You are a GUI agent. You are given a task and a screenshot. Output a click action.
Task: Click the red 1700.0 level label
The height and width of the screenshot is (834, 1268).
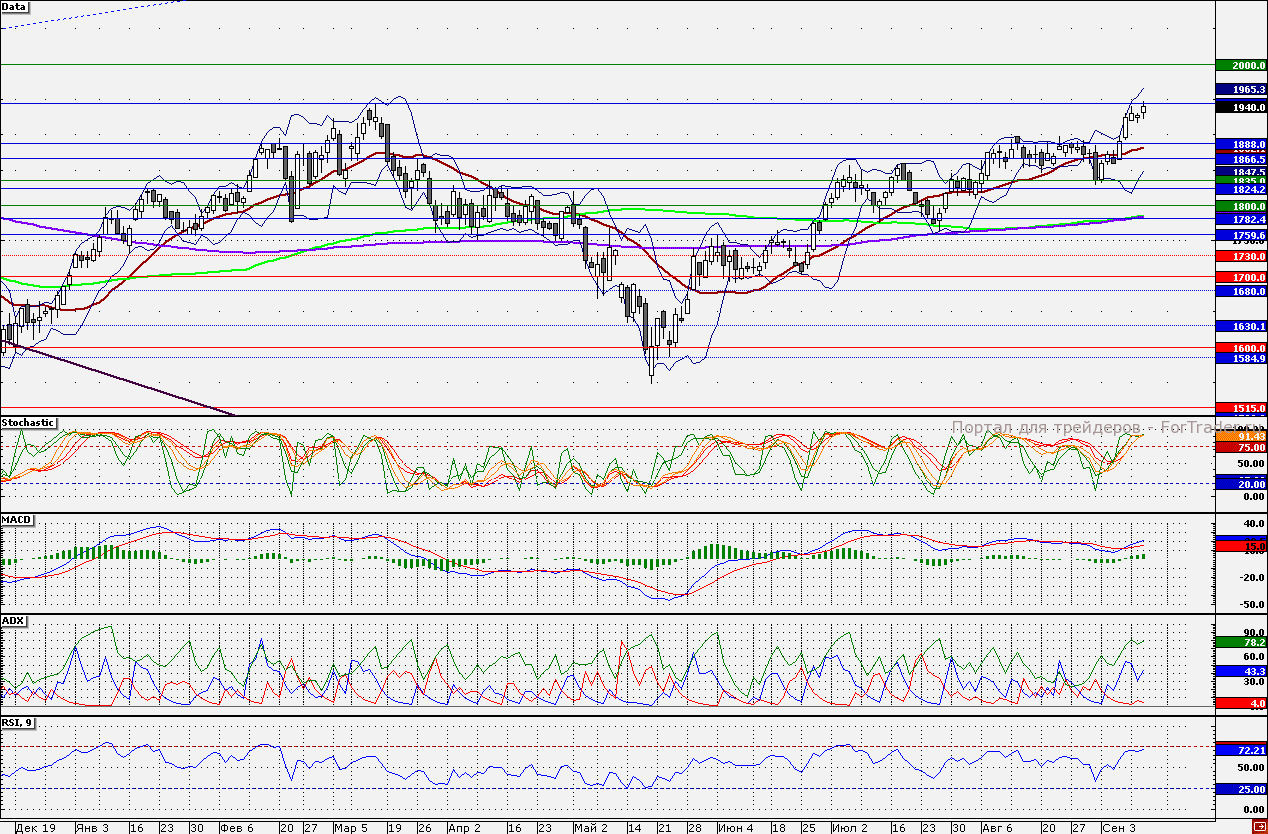(x=1241, y=277)
